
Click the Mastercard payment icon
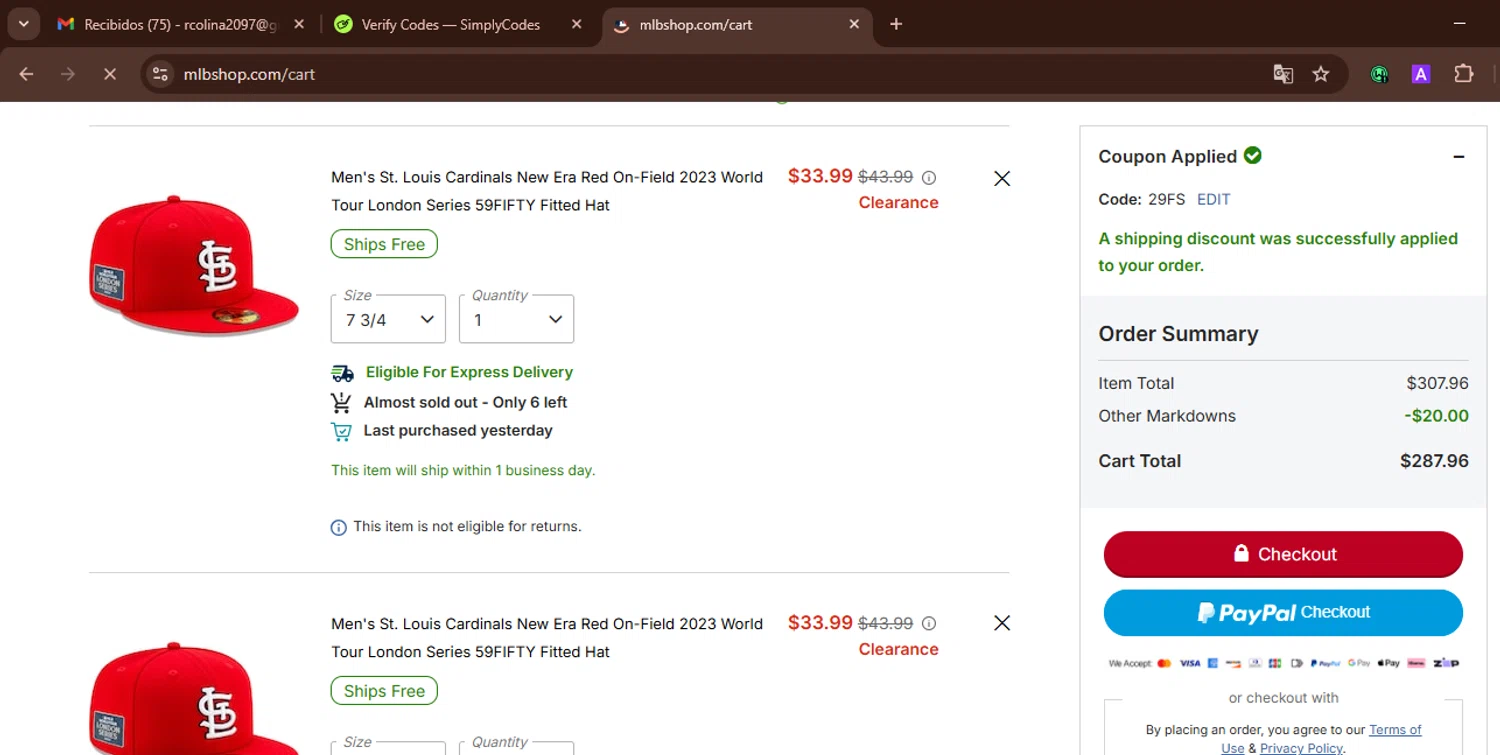1164,663
